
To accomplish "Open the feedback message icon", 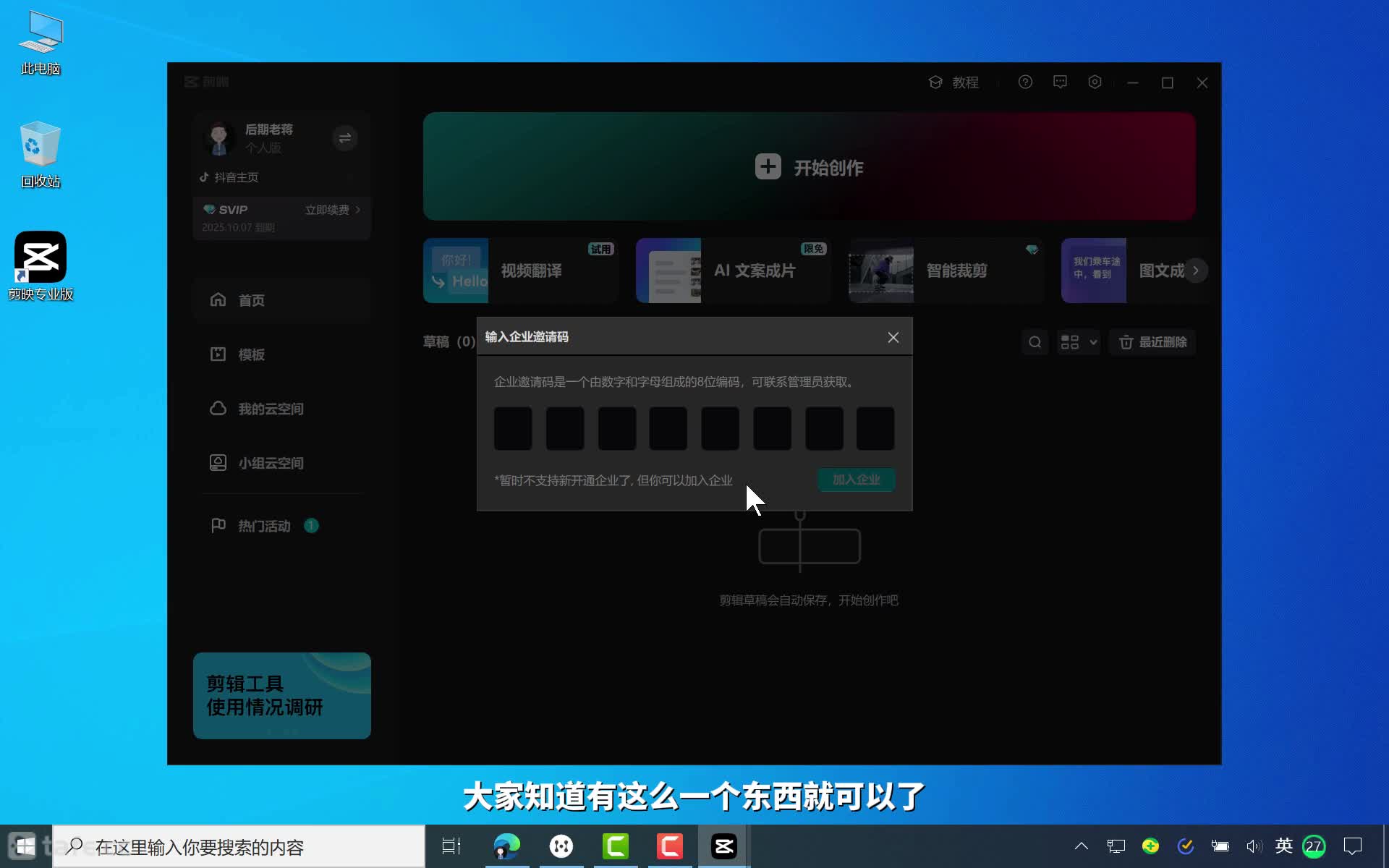I will [x=1060, y=82].
